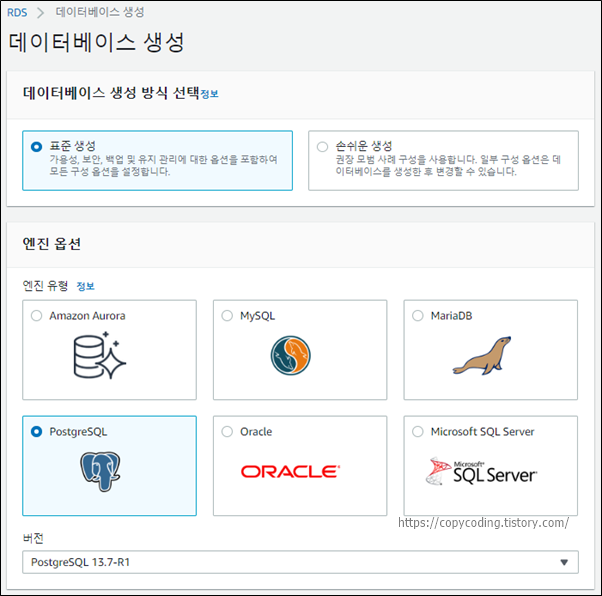Click the MariaDB seal logo
The image size is (602, 596).
[x=481, y=356]
